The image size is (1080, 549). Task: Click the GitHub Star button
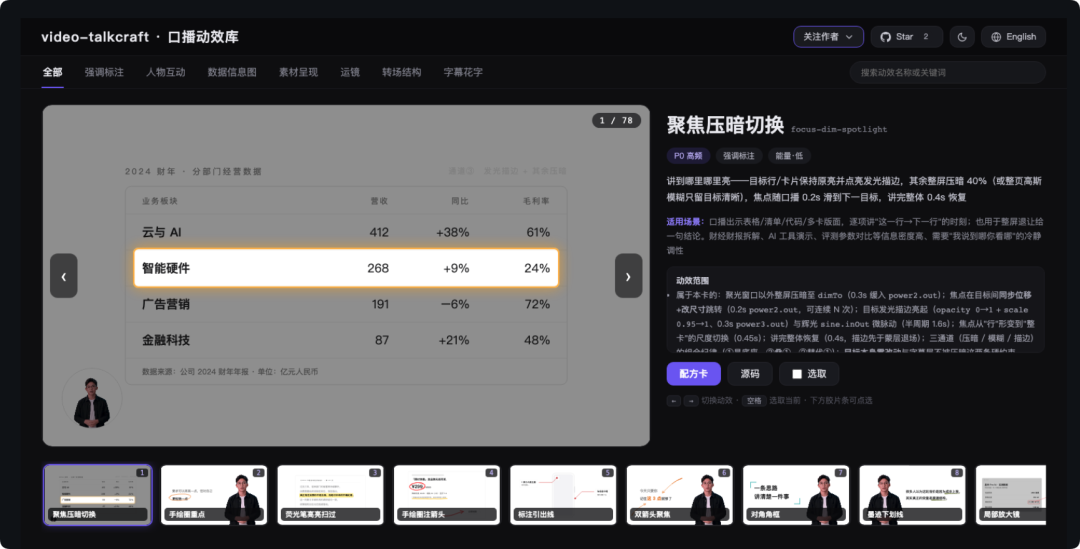906,37
